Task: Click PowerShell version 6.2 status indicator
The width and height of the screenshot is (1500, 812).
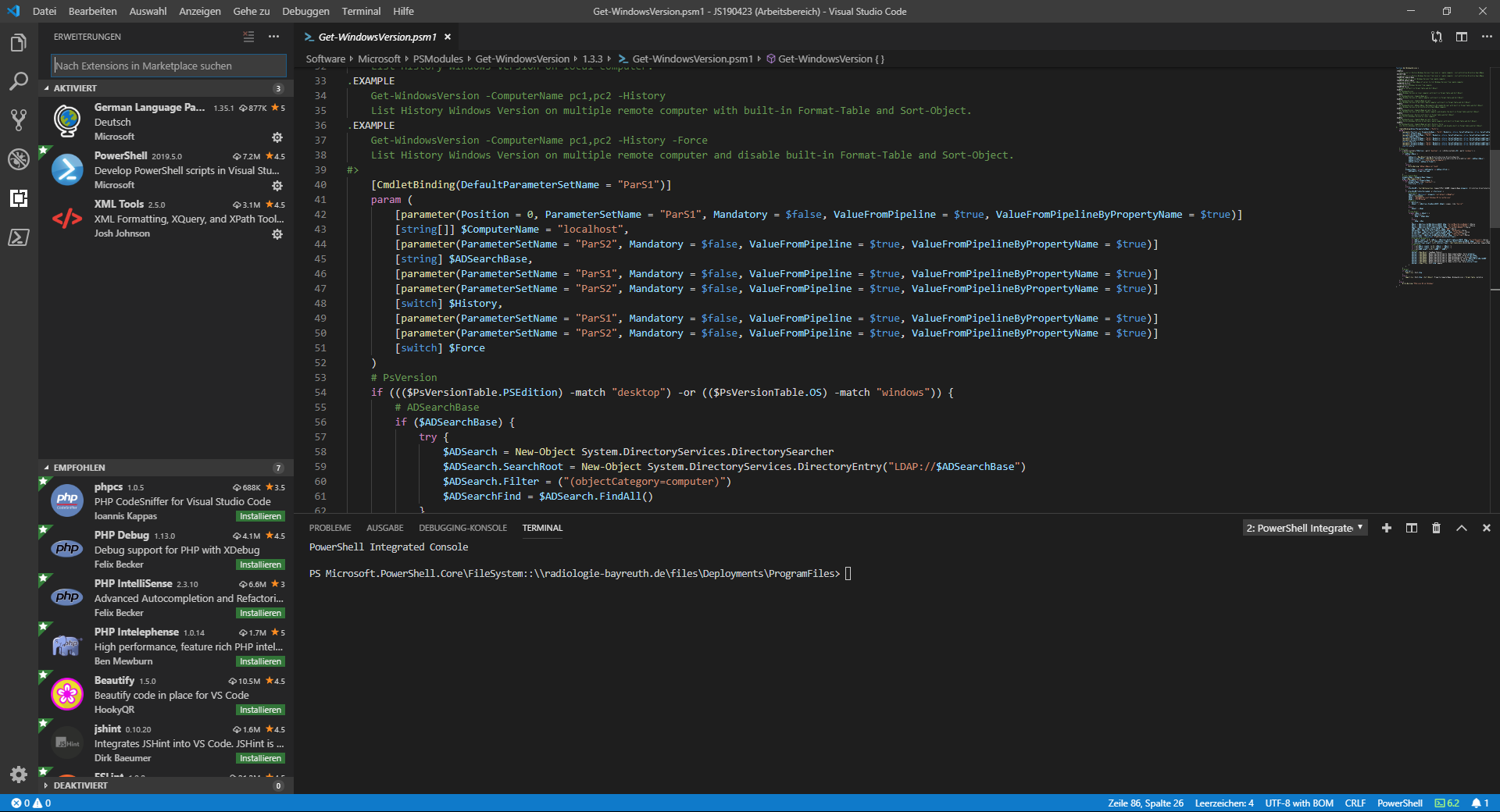Action: [x=1447, y=803]
